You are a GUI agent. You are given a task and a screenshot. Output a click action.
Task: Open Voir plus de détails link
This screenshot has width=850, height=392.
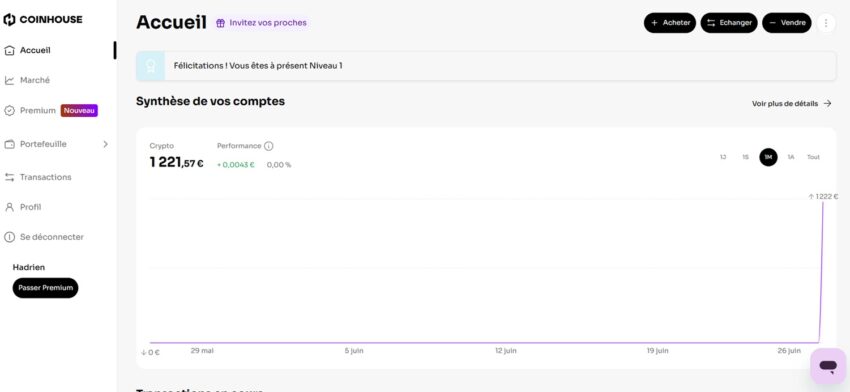click(785, 104)
